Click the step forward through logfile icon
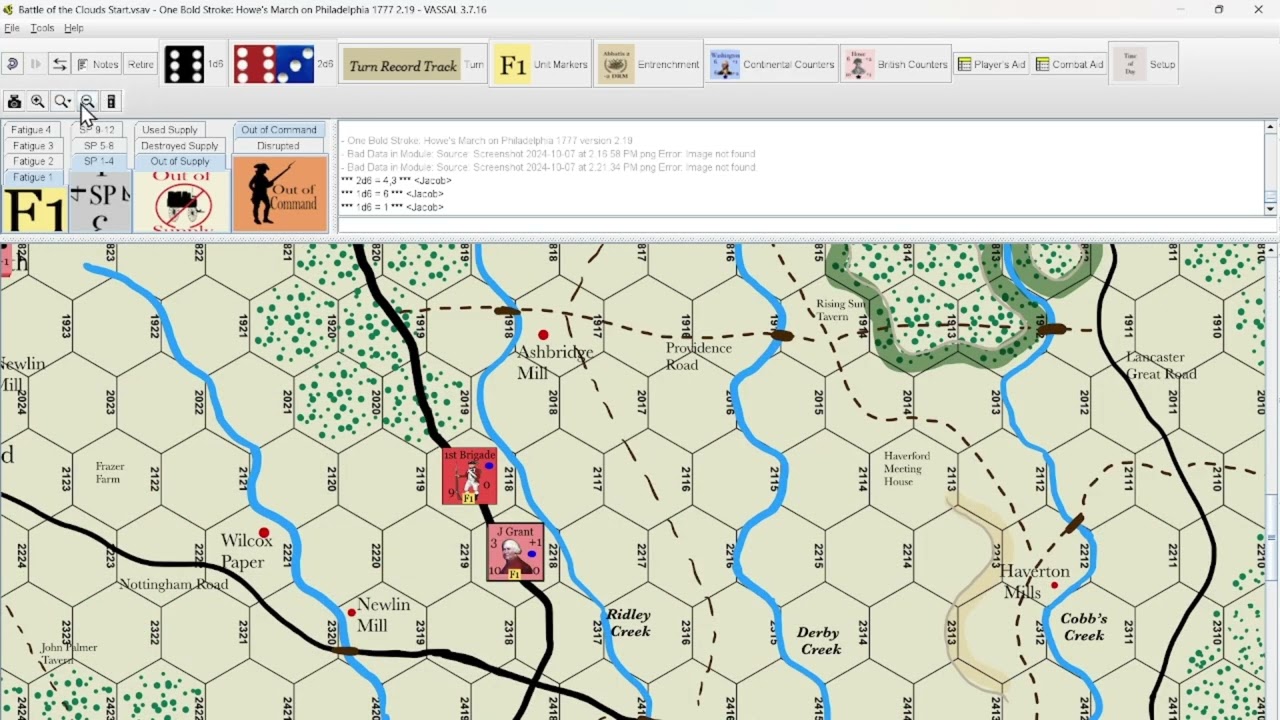The height and width of the screenshot is (720, 1280). pos(36,64)
